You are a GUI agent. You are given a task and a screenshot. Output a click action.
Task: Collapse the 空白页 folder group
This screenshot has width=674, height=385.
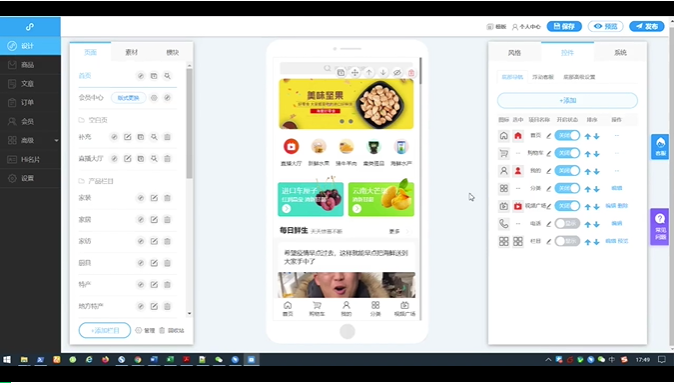coord(93,120)
